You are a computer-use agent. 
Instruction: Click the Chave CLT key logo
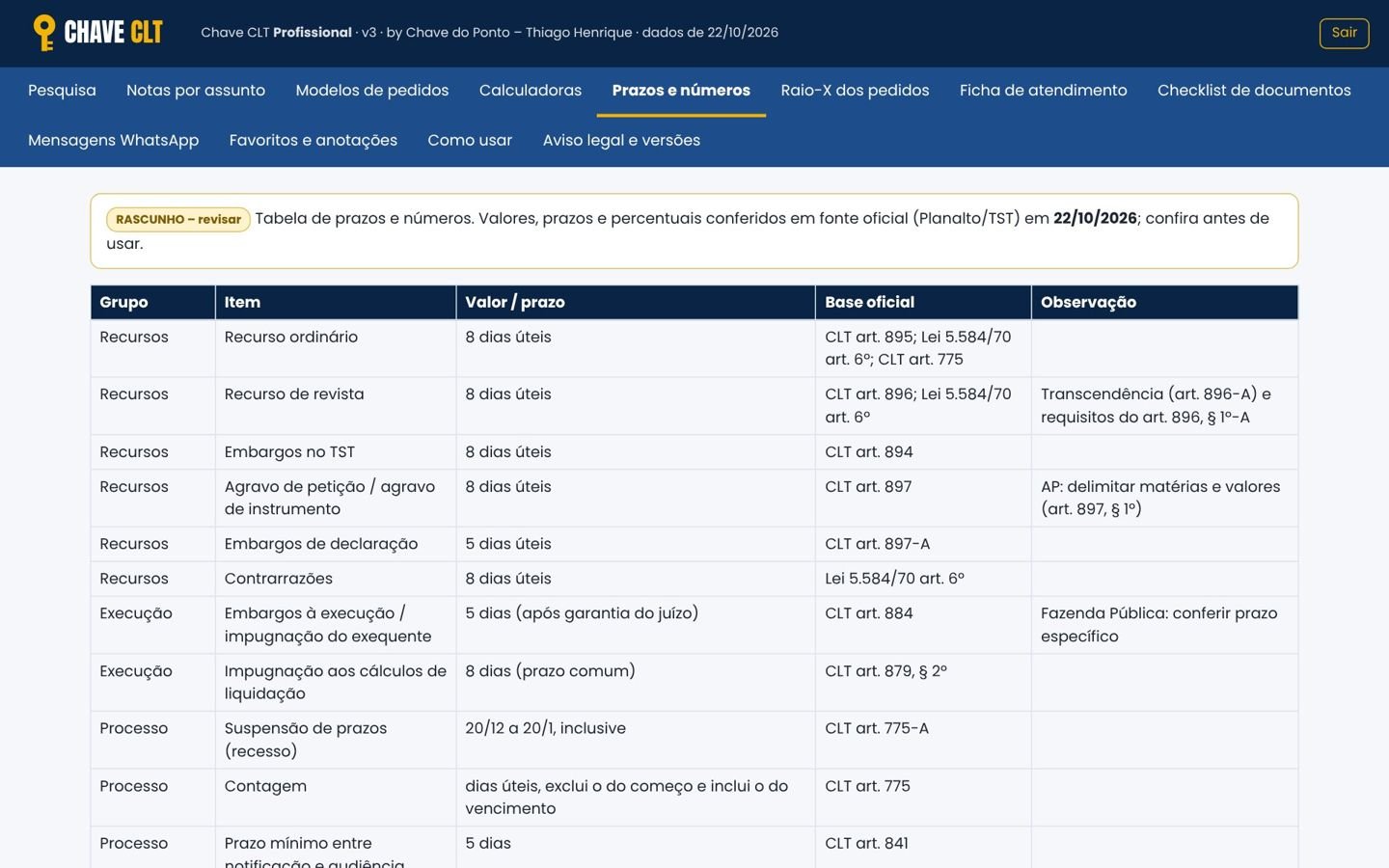(97, 33)
